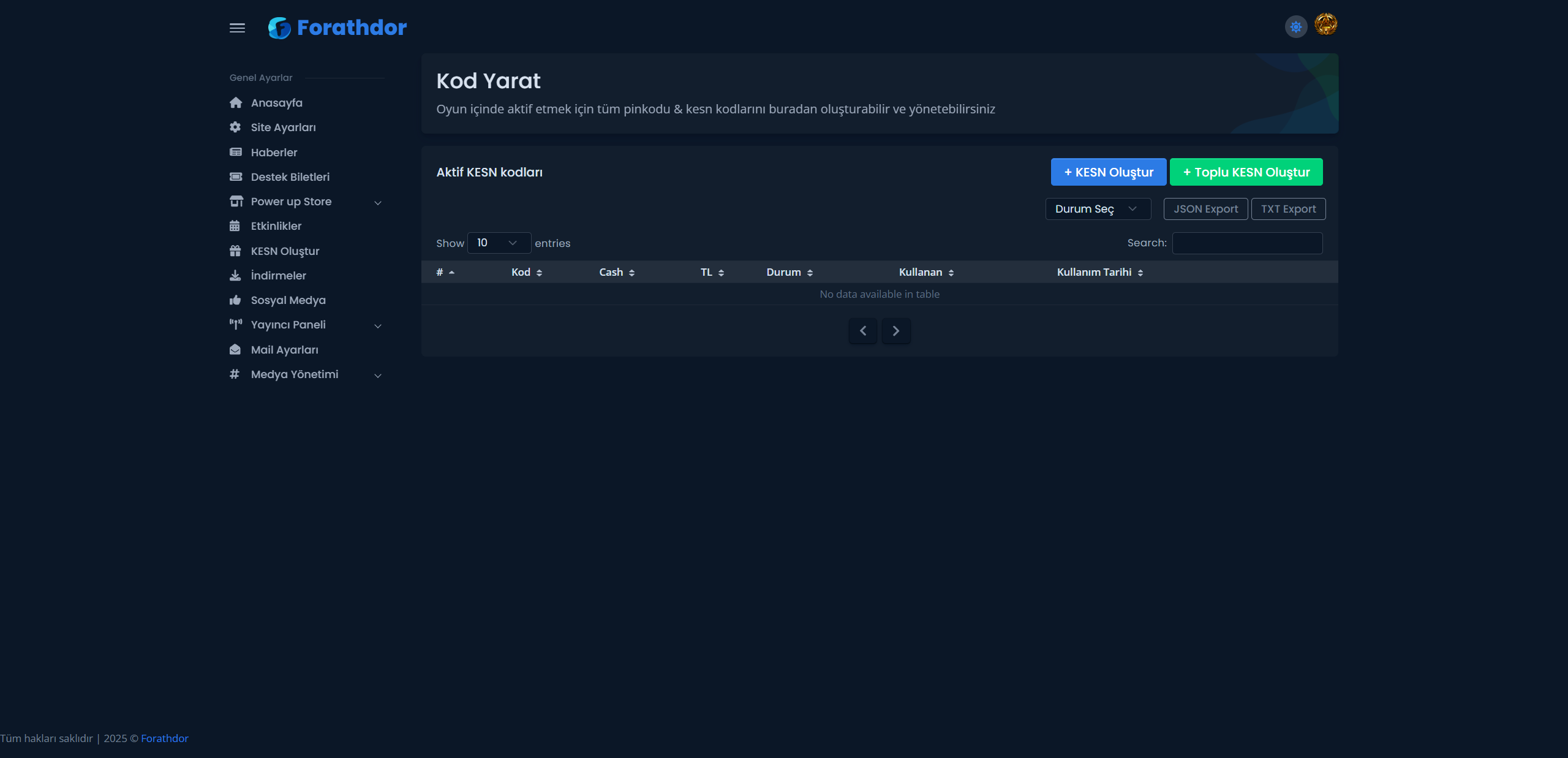This screenshot has width=1568, height=758.
Task: Click the Sosyal Medya thumbs-up icon
Action: [x=235, y=300]
